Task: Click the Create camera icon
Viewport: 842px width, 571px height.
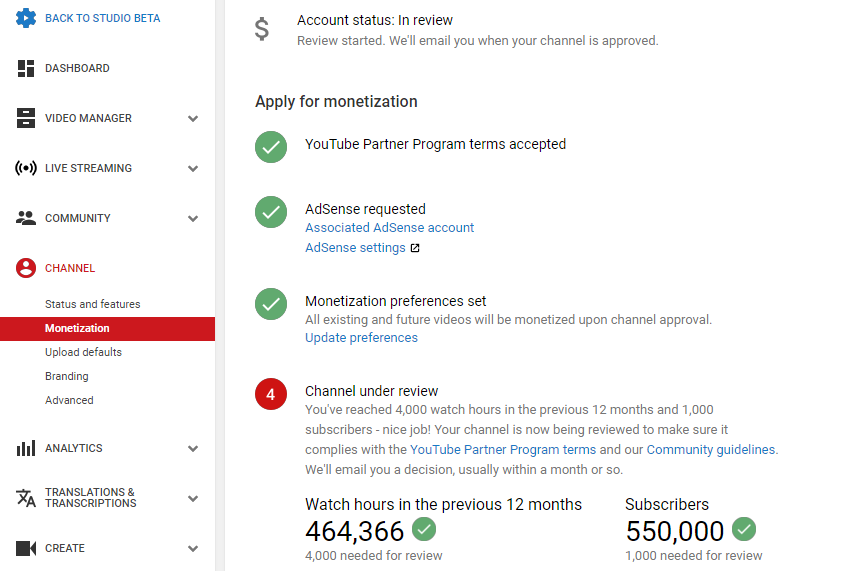Action: coord(26,548)
